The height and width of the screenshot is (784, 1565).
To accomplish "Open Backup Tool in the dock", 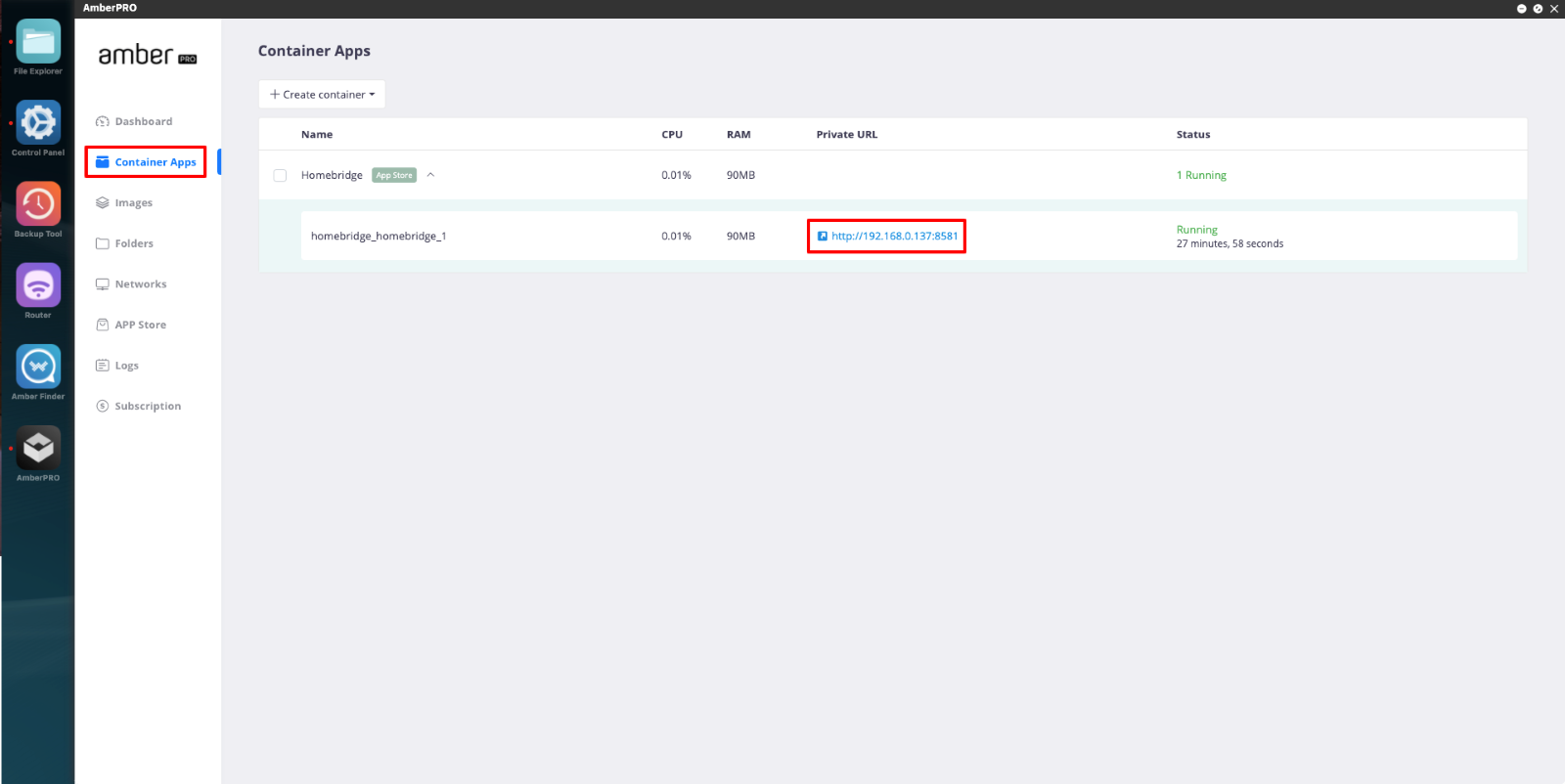I will 38,204.
